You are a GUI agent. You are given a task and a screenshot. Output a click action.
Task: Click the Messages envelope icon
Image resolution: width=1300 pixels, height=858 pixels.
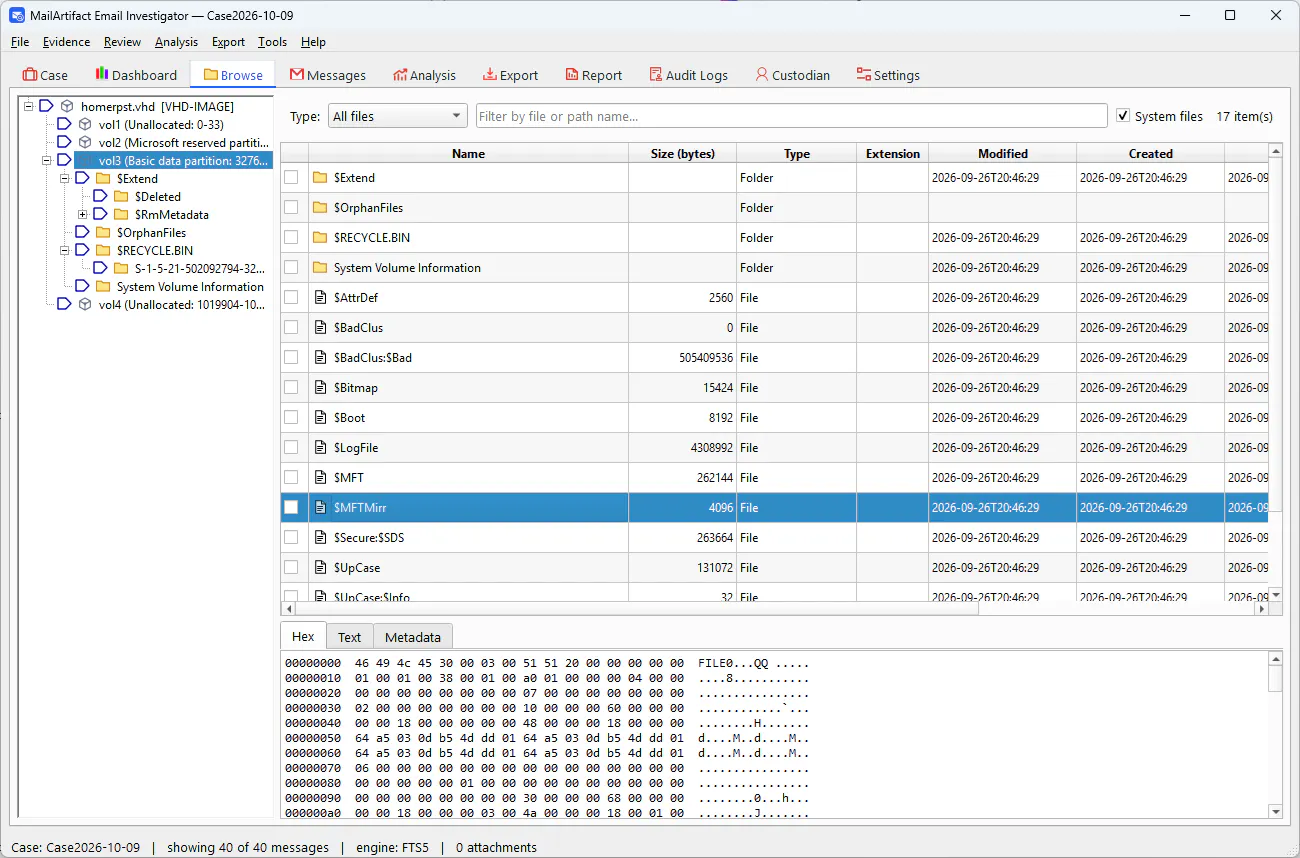297,75
